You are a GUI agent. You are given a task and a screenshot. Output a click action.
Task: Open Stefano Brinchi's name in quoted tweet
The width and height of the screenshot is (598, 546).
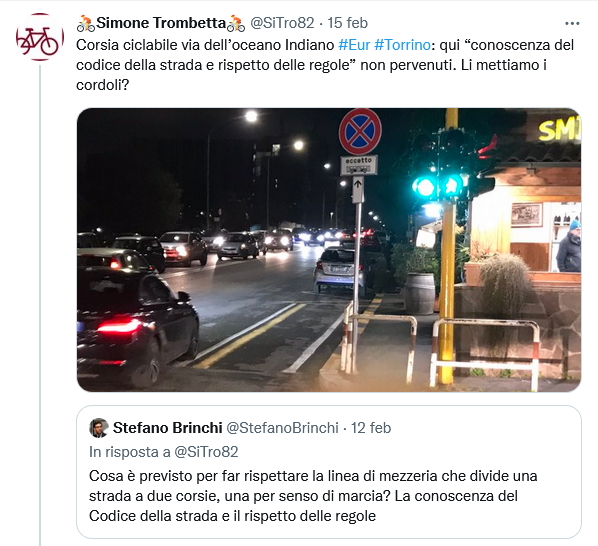[167, 427]
